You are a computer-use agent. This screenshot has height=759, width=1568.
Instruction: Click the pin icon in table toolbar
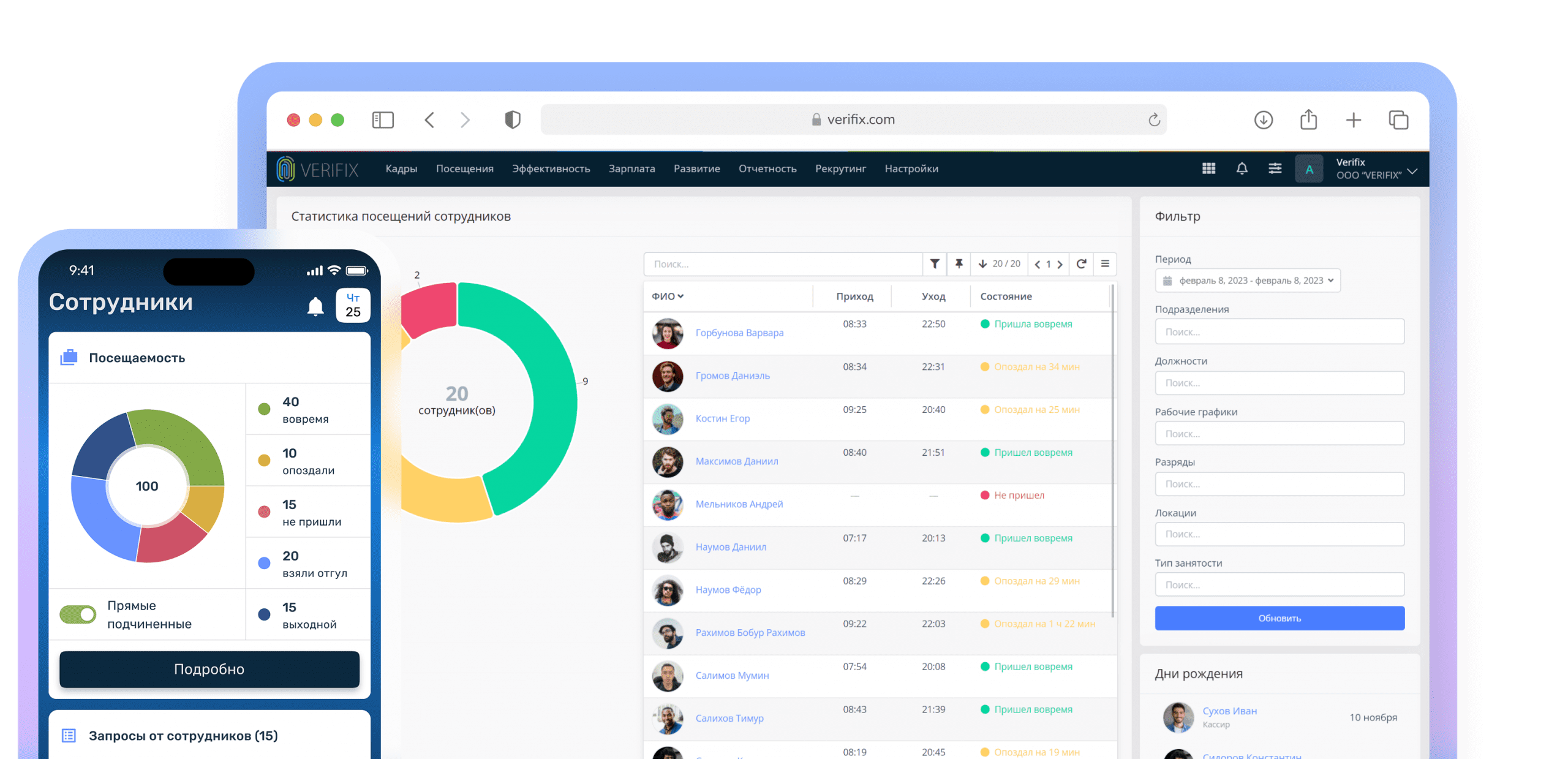pyautogui.click(x=959, y=264)
